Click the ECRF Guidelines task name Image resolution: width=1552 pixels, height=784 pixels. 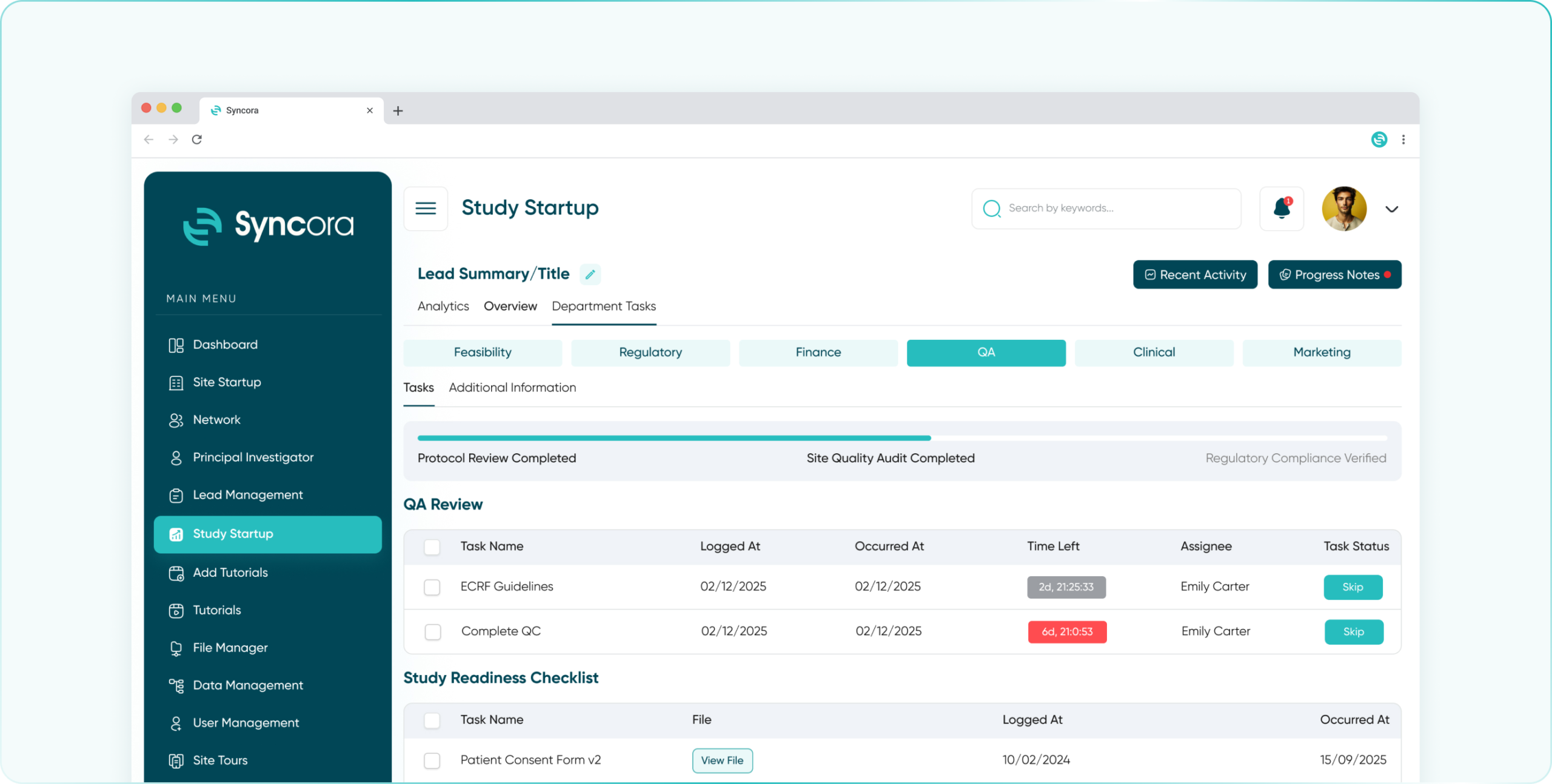[507, 586]
